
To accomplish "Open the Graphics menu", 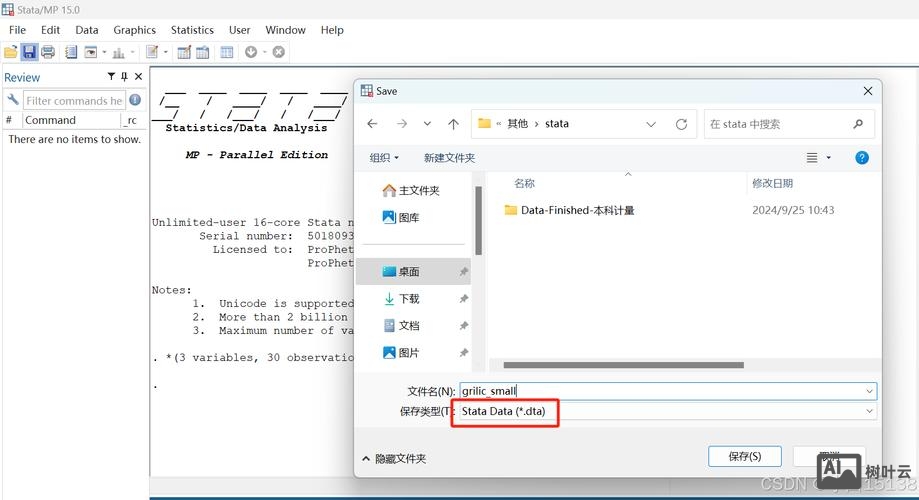I will [x=134, y=30].
